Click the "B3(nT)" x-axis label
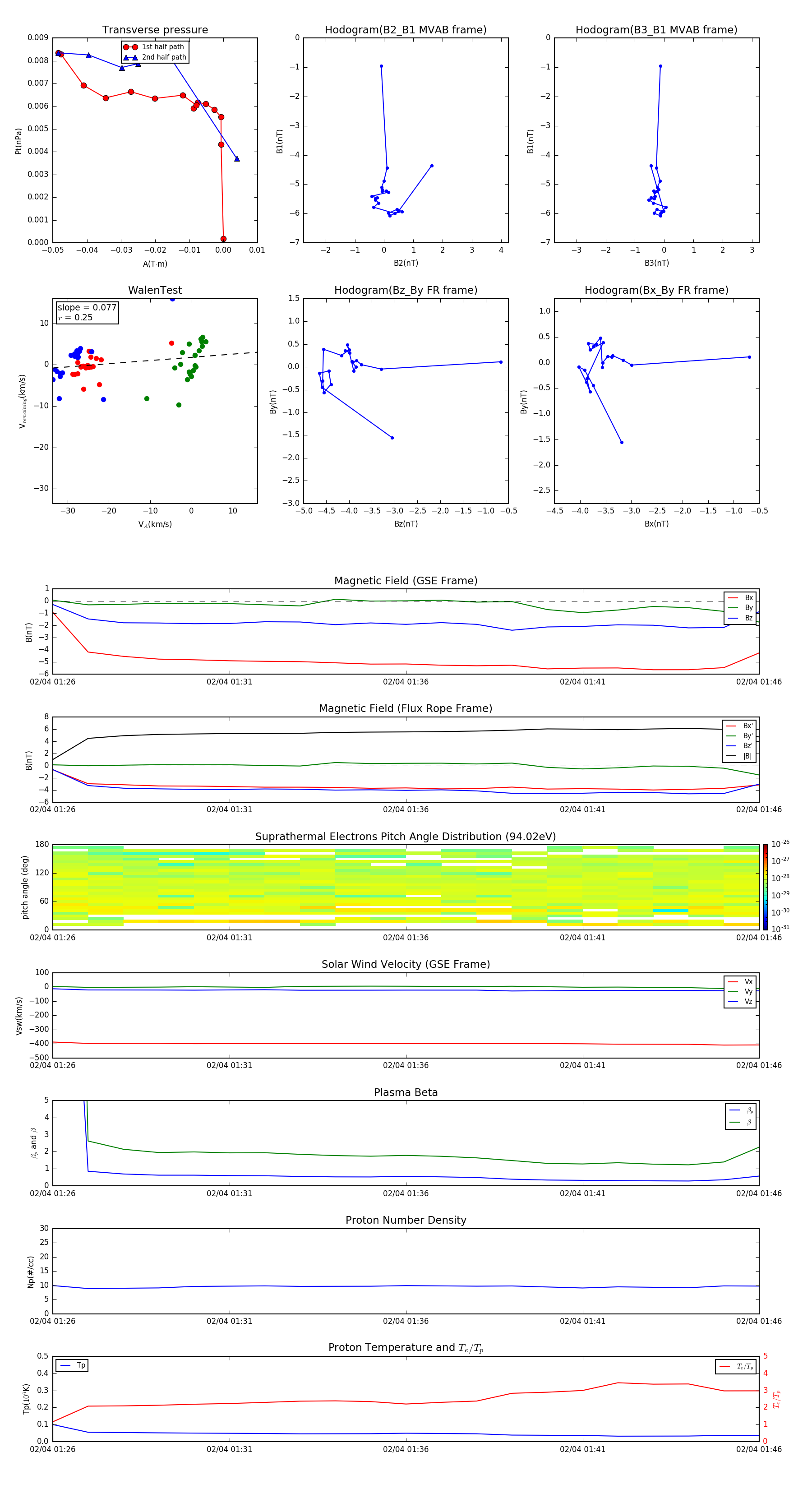812x1489 pixels. pos(656,263)
